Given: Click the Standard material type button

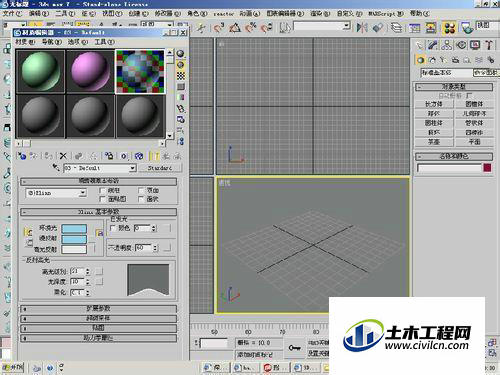Looking at the screenshot, I should (x=160, y=168).
